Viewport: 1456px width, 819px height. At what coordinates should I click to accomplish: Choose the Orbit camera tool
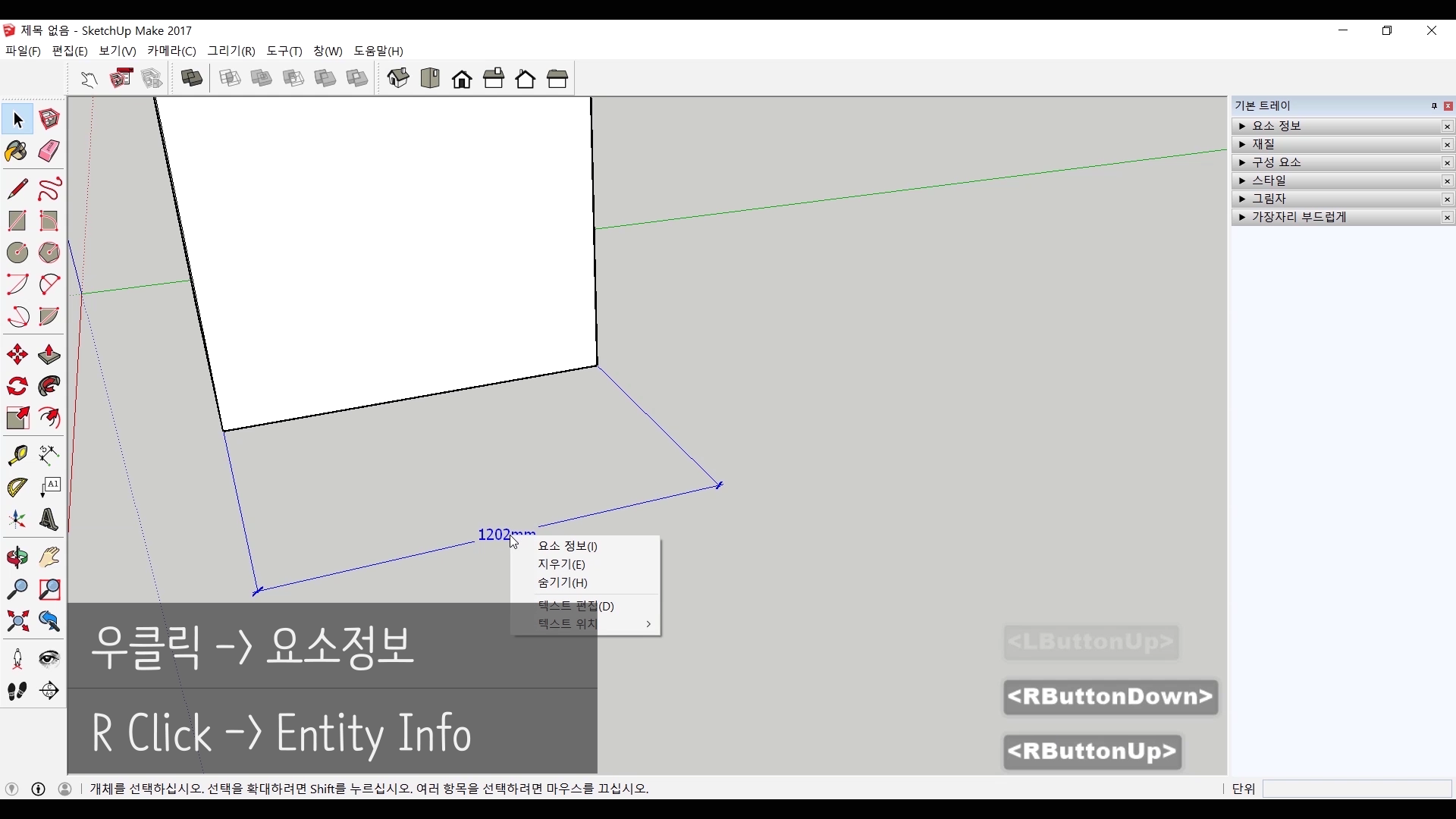pos(17,557)
